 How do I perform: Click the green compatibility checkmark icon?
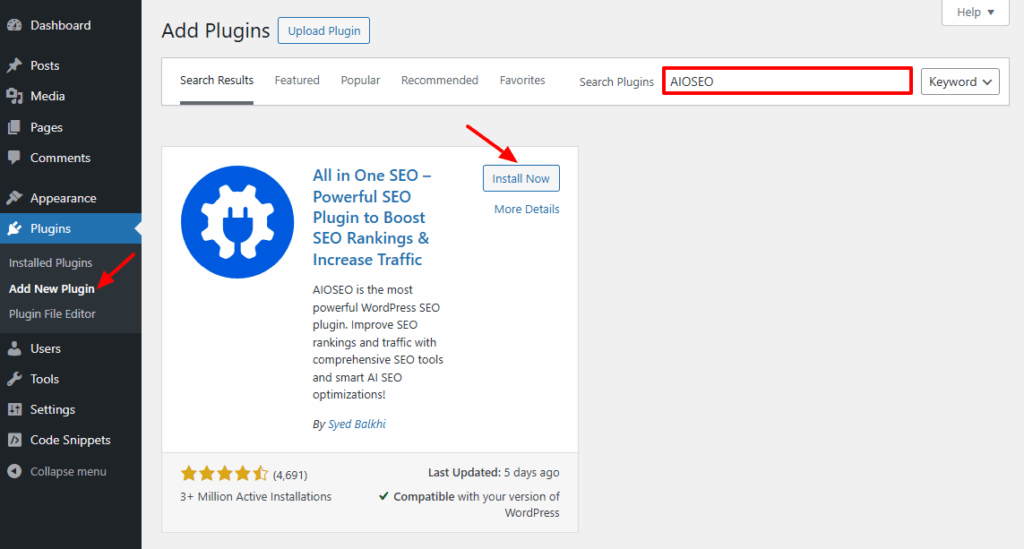pyautogui.click(x=384, y=496)
